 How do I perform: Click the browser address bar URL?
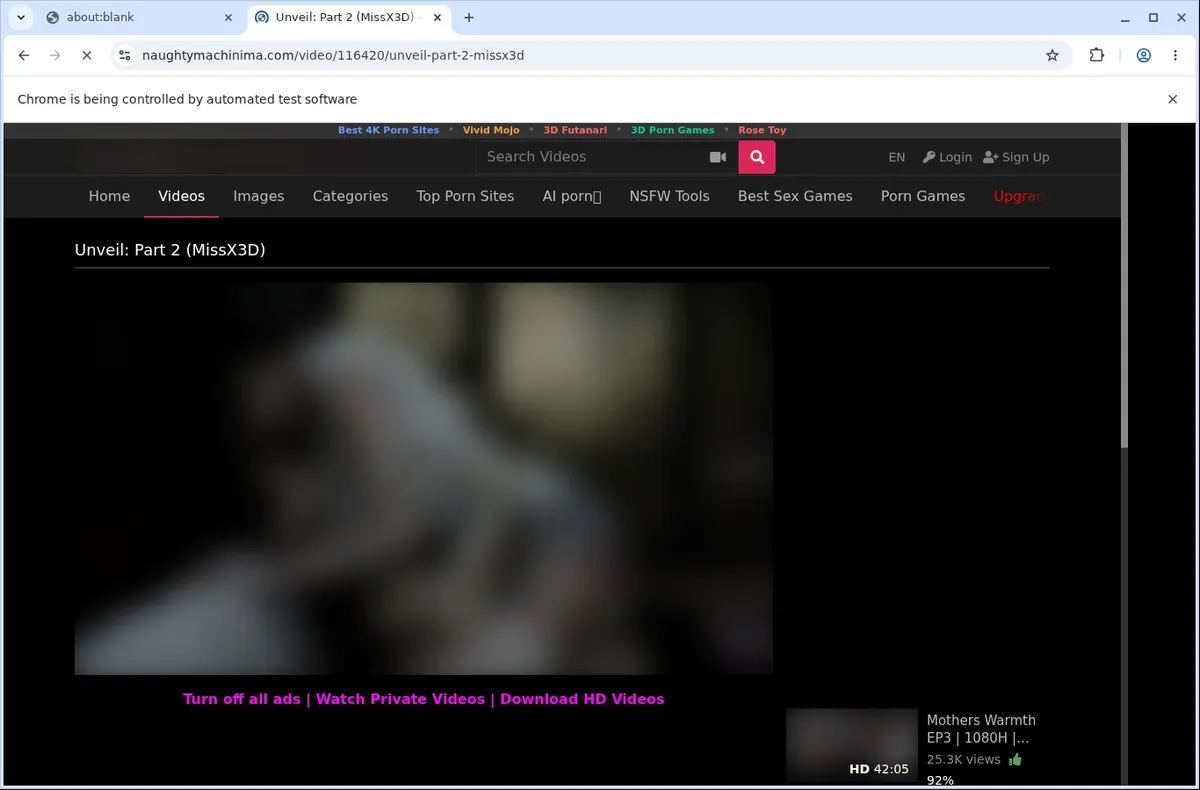[x=333, y=56]
